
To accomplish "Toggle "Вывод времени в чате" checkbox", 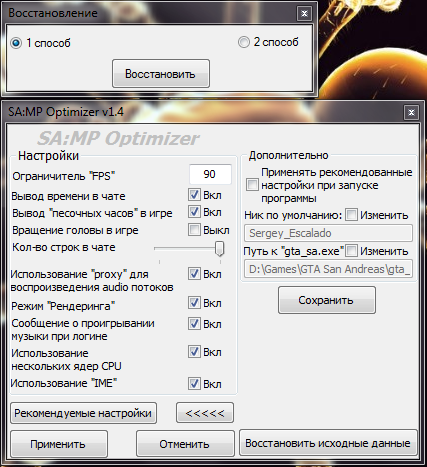I will (194, 195).
